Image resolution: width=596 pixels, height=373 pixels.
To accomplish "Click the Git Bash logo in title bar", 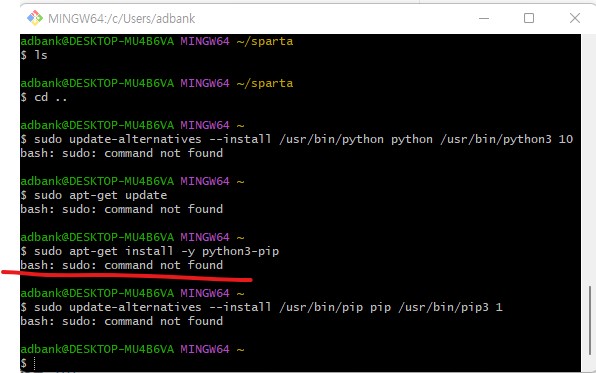I will 35,18.
